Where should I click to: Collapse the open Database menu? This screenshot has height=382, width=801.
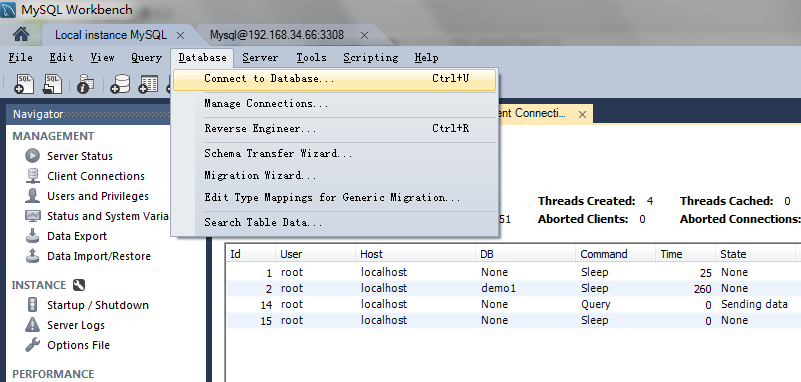[202, 58]
